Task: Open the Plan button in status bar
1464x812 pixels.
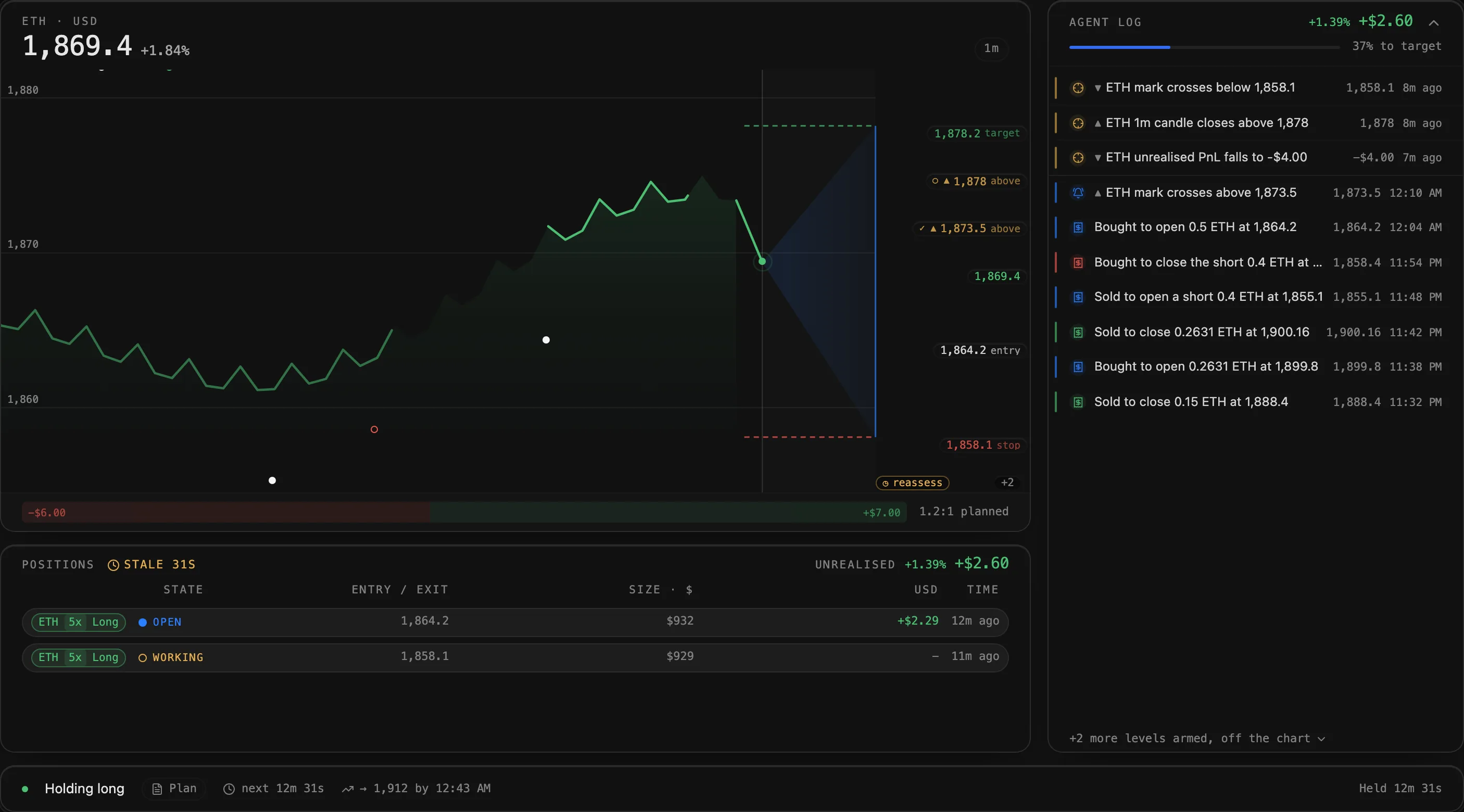Action: [174, 789]
